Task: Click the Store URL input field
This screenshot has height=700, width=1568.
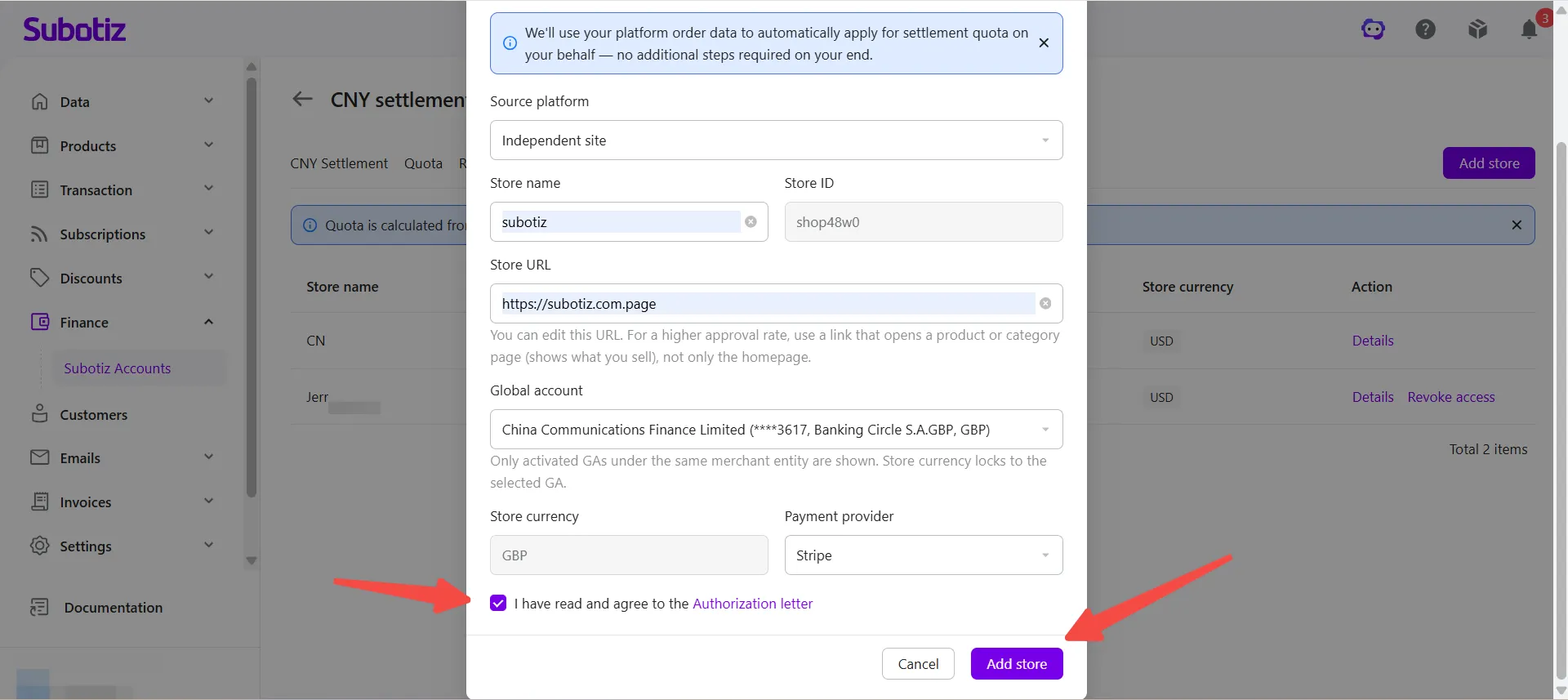Action: (x=776, y=303)
